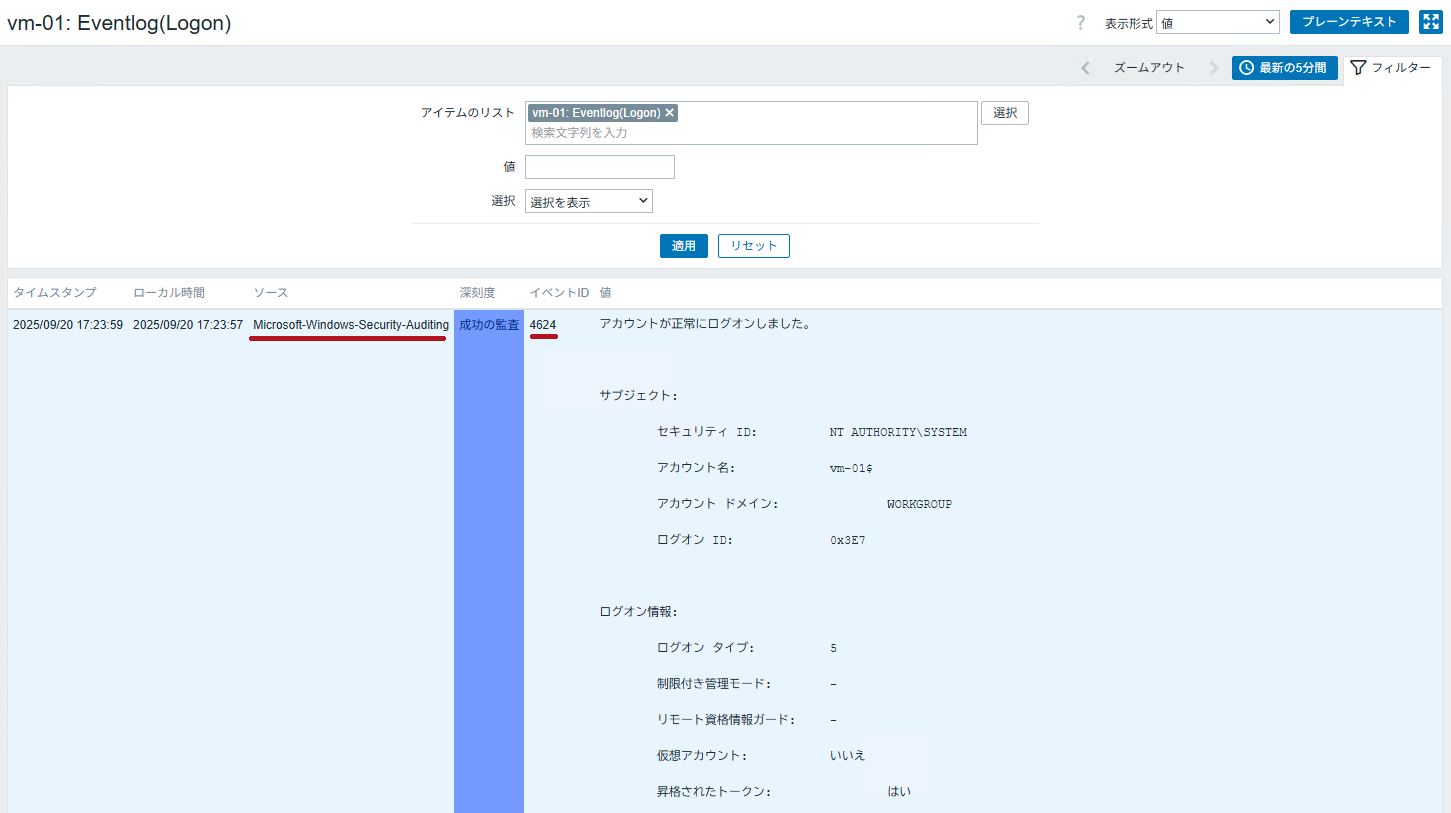Toggle fullscreen kiosk mode icon
Screen dimensions: 1451x813
pyautogui.click(x=1430, y=22)
